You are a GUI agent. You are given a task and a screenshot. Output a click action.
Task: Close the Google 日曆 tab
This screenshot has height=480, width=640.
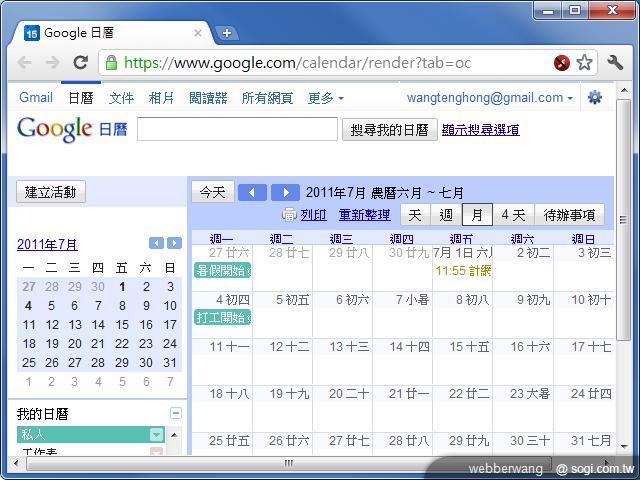pos(198,33)
